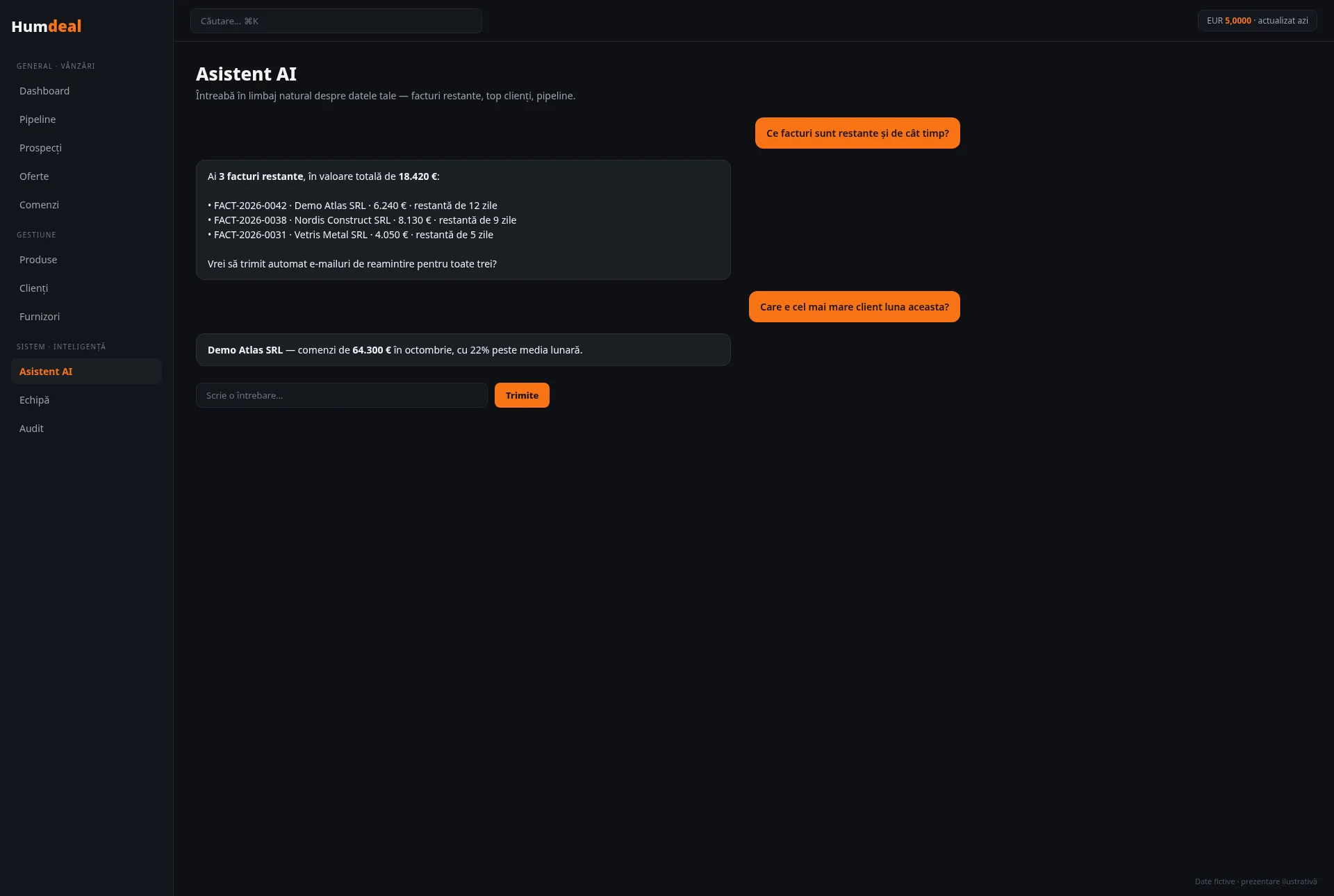Viewport: 1334px width, 896px height.
Task: Open the Clienți page
Action: point(86,288)
